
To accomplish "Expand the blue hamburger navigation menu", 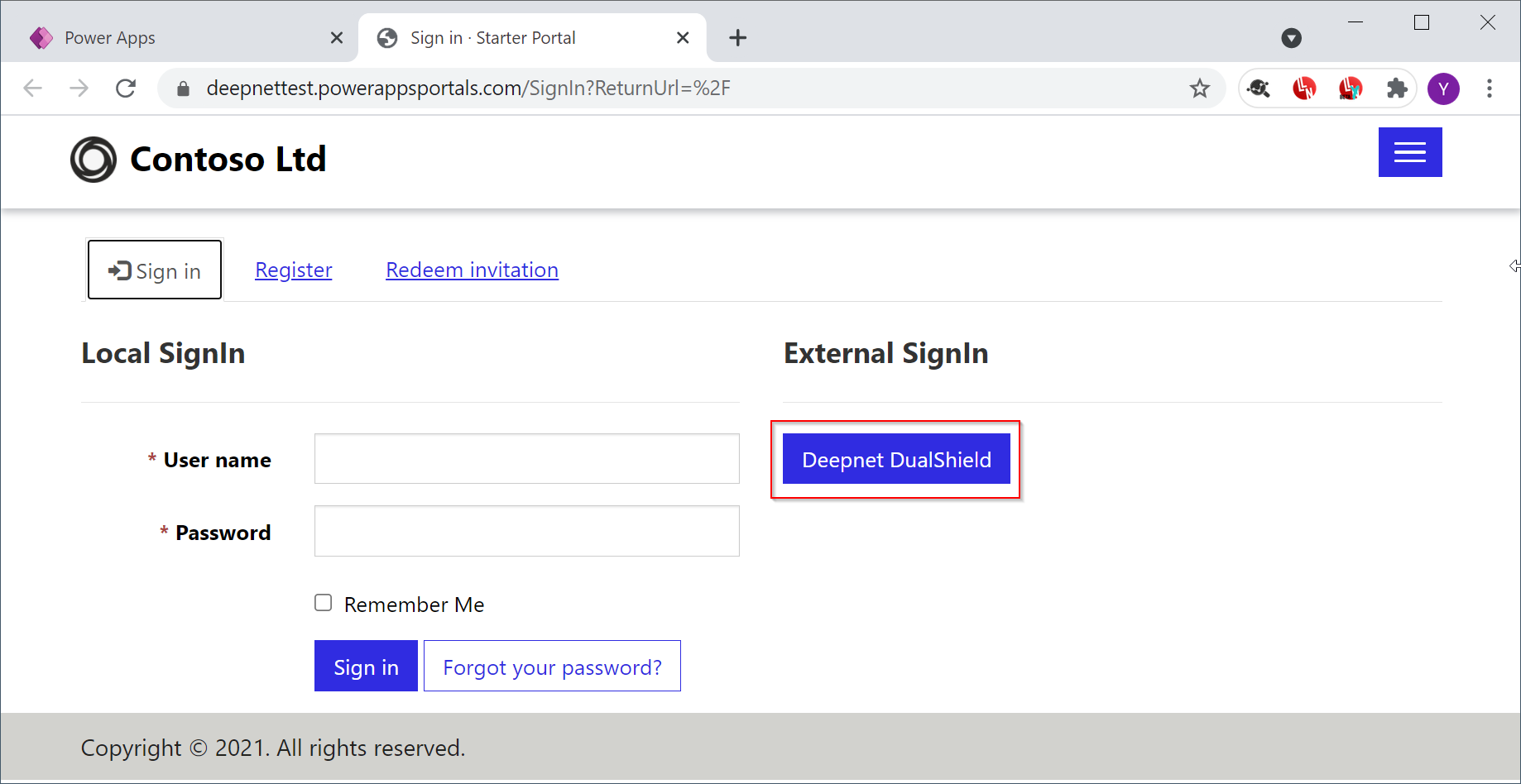I will pyautogui.click(x=1409, y=152).
